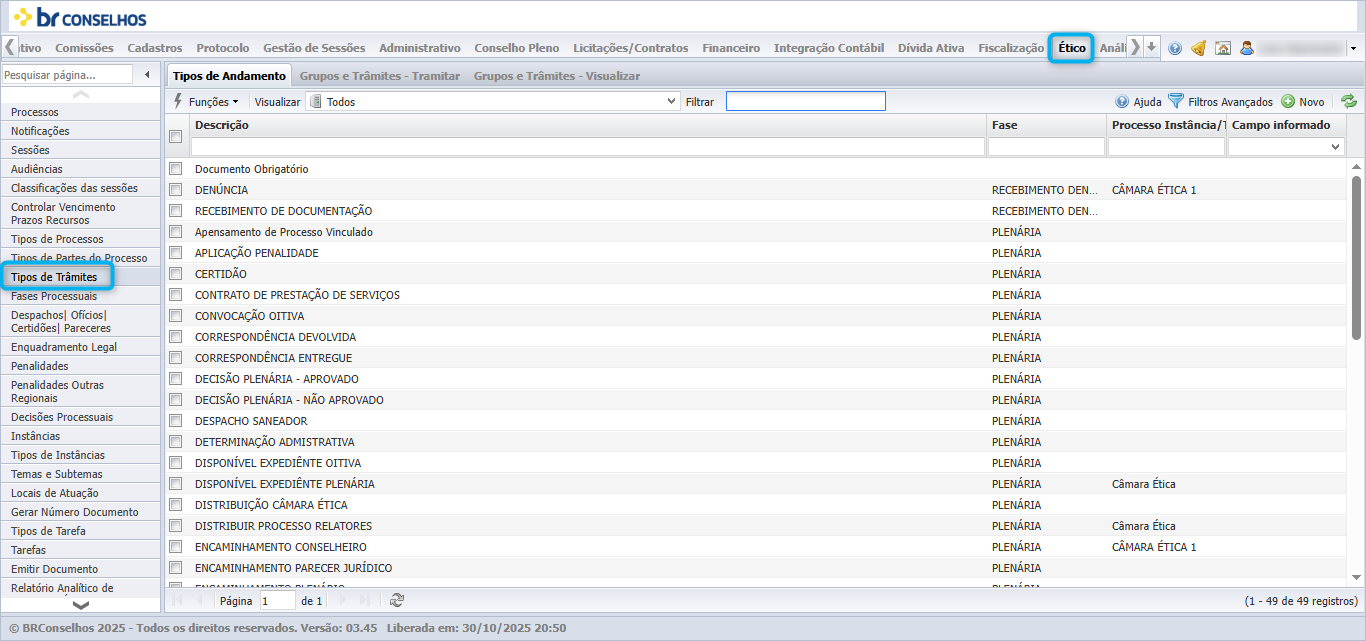Check the DENÚNCIA row checkbox
This screenshot has height=641, width=1366.
tap(175, 190)
